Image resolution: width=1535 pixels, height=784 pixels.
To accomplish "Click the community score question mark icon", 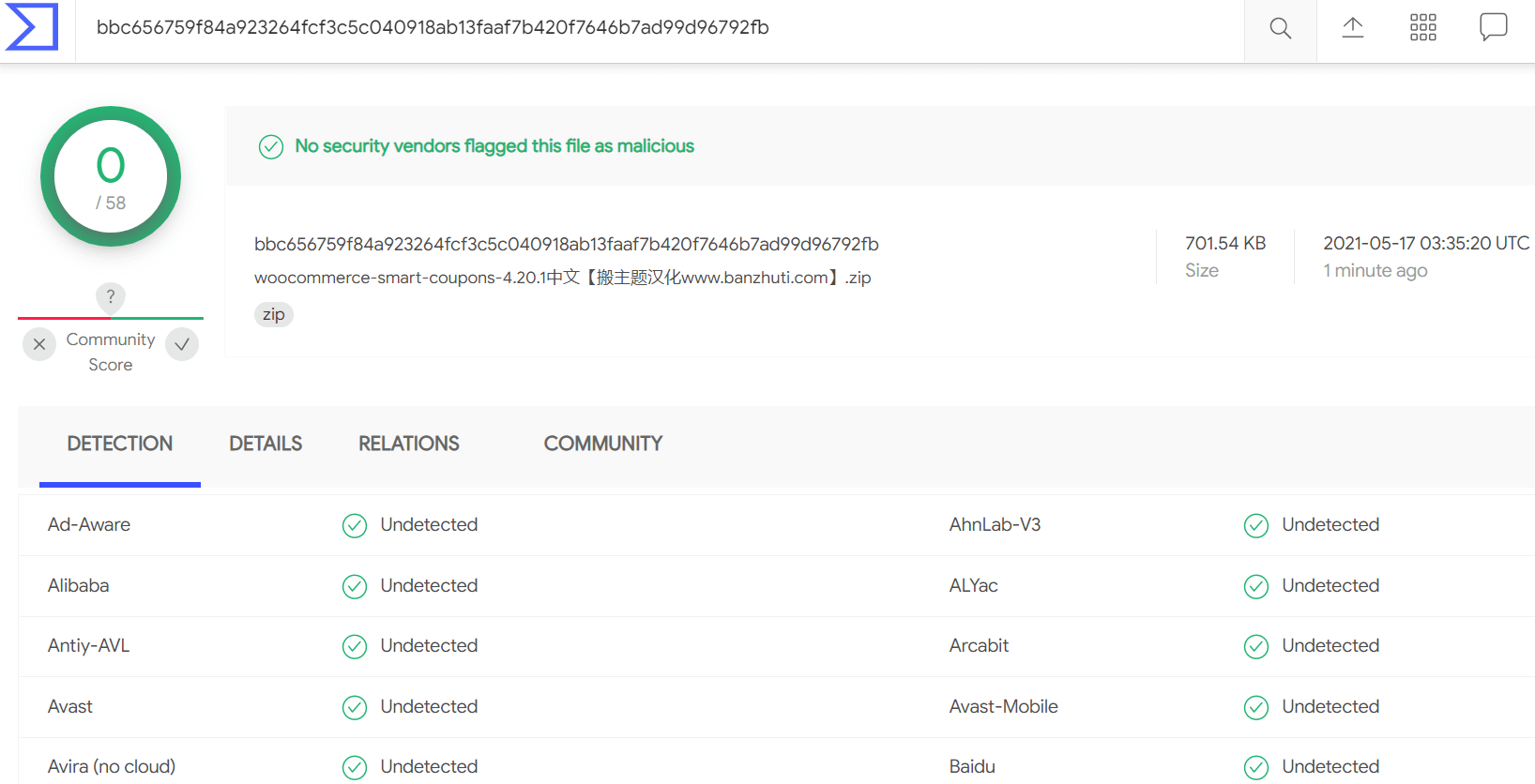I will point(111,297).
